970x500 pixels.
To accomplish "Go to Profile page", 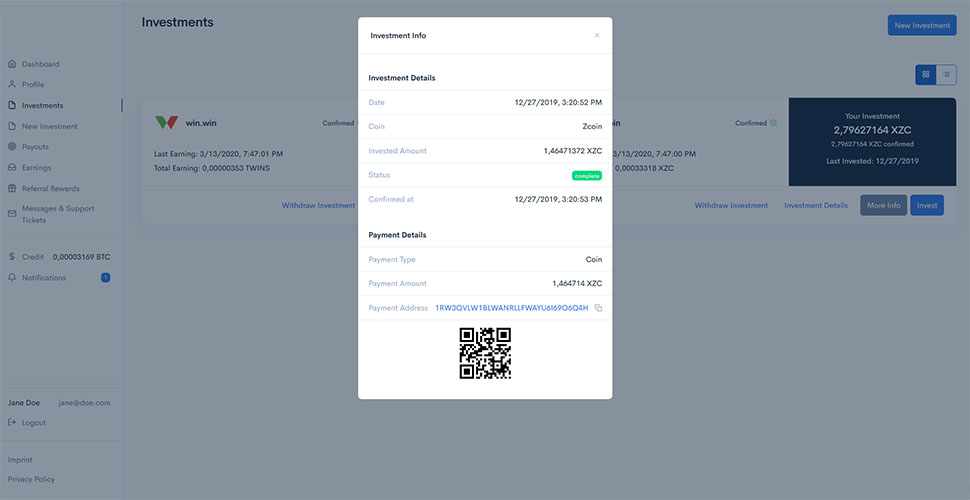I will (x=33, y=85).
